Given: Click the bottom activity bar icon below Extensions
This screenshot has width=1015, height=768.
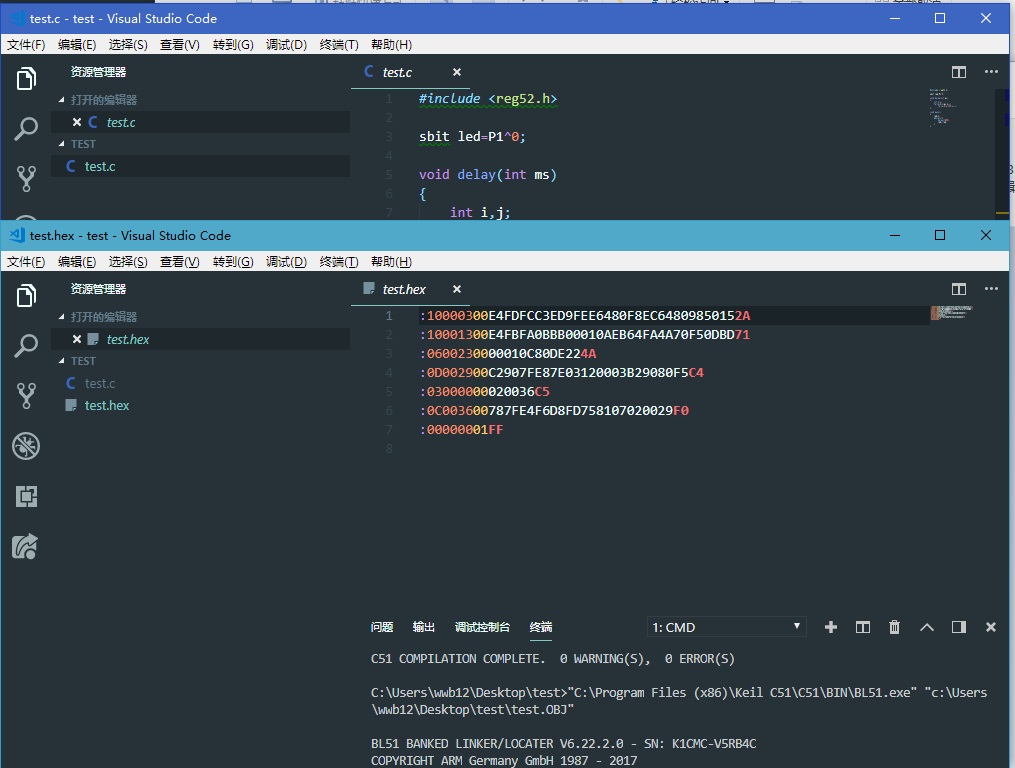Looking at the screenshot, I should coord(26,546).
